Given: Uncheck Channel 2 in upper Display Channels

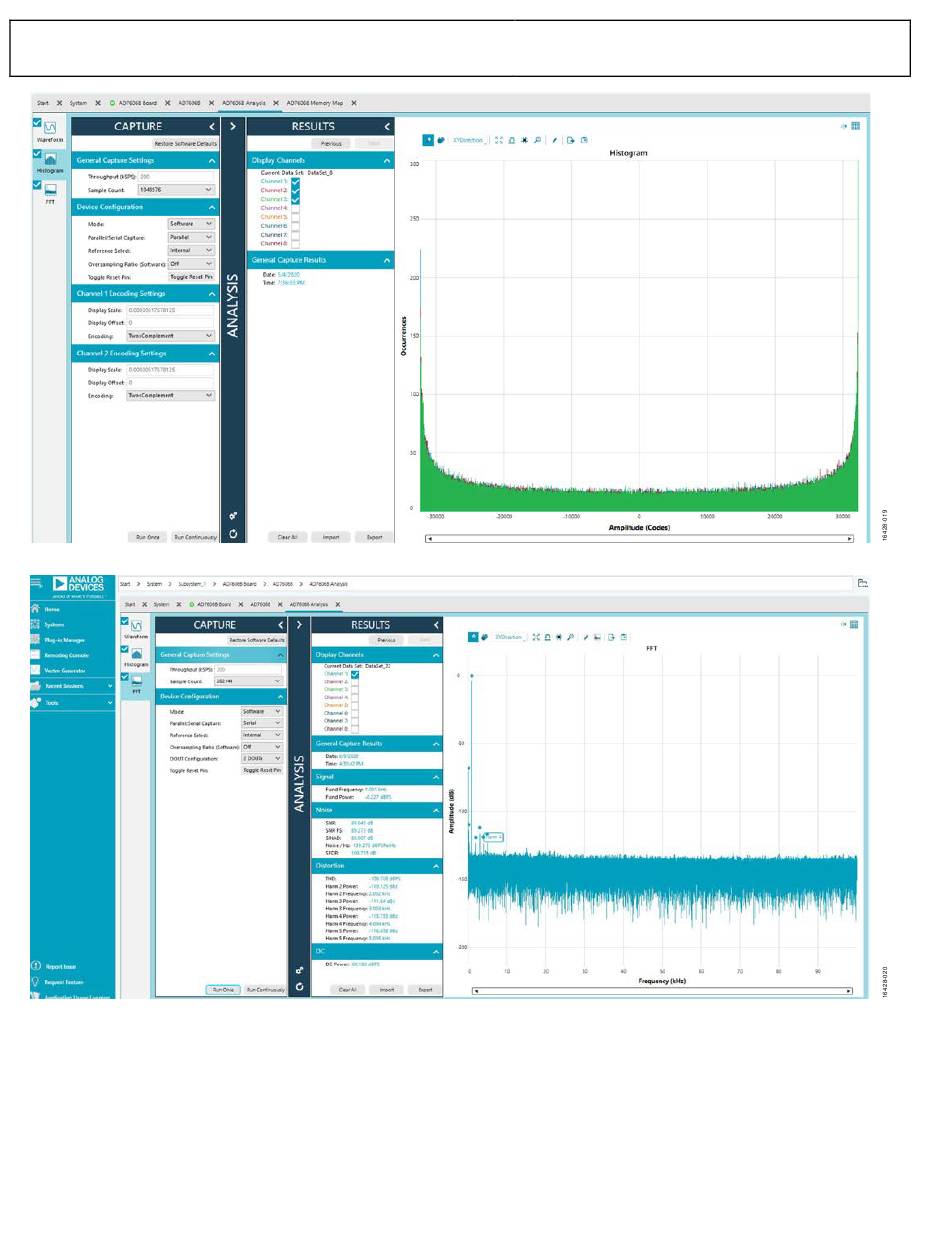Looking at the screenshot, I should [295, 190].
